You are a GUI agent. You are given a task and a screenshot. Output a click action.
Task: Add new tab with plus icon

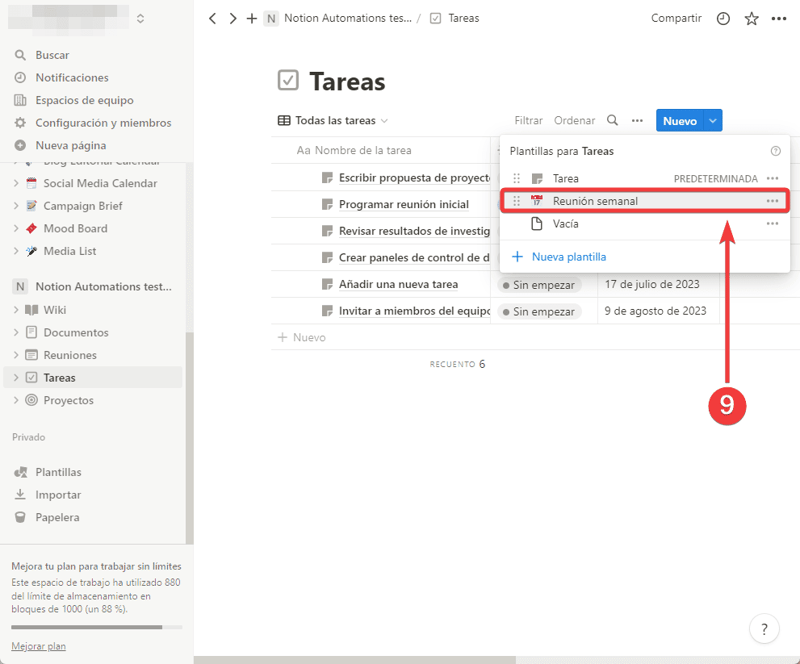pyautogui.click(x=252, y=19)
